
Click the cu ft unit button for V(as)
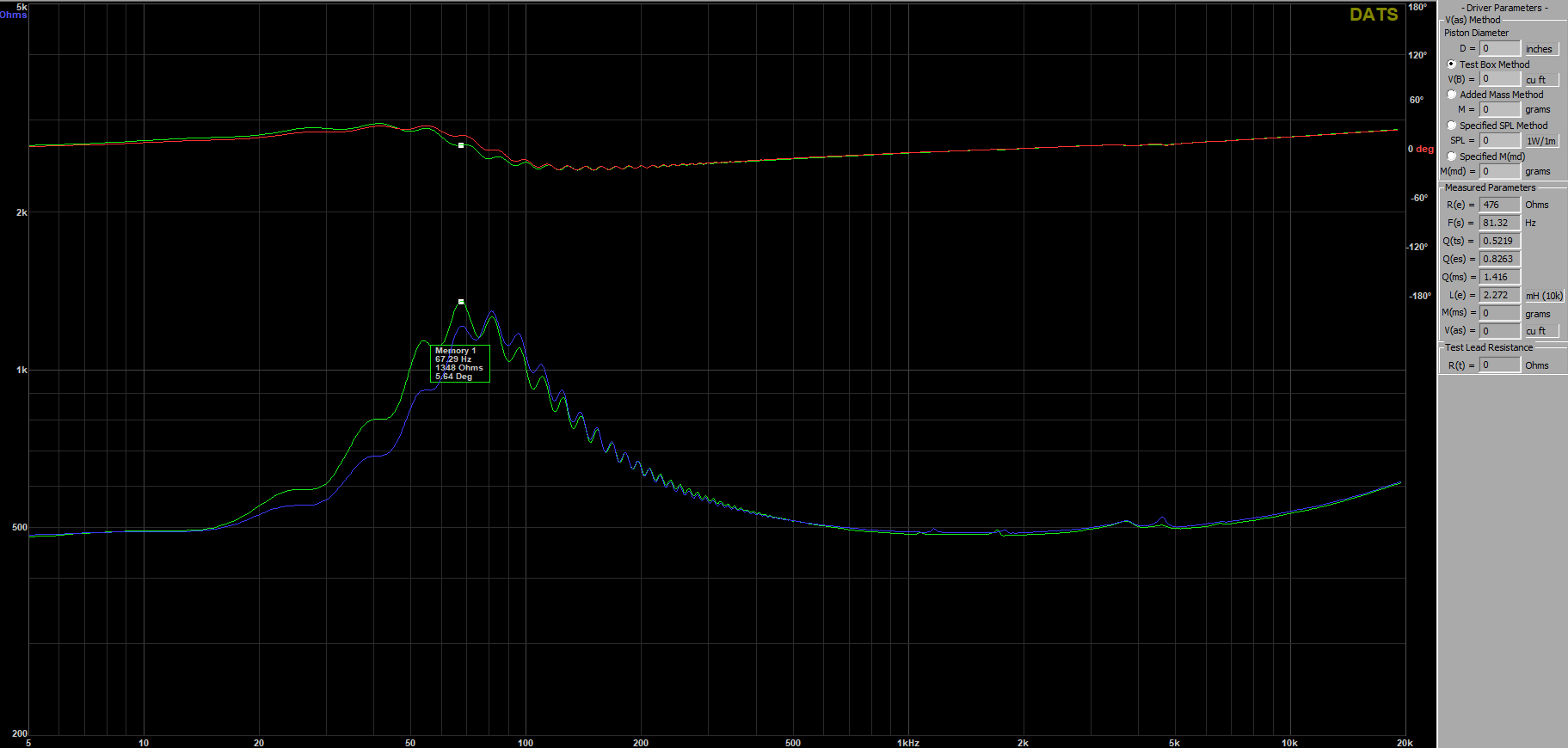coord(1540,331)
